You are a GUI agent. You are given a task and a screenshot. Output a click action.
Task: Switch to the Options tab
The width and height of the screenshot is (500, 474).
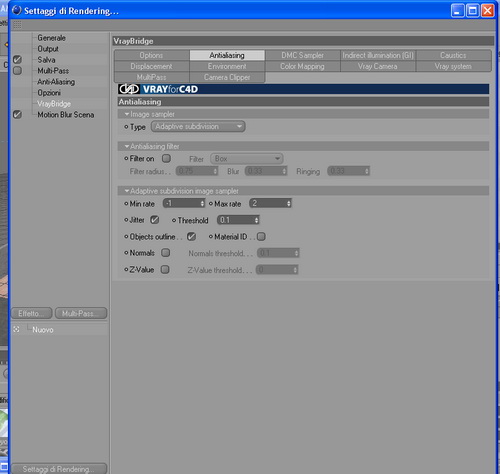152,55
